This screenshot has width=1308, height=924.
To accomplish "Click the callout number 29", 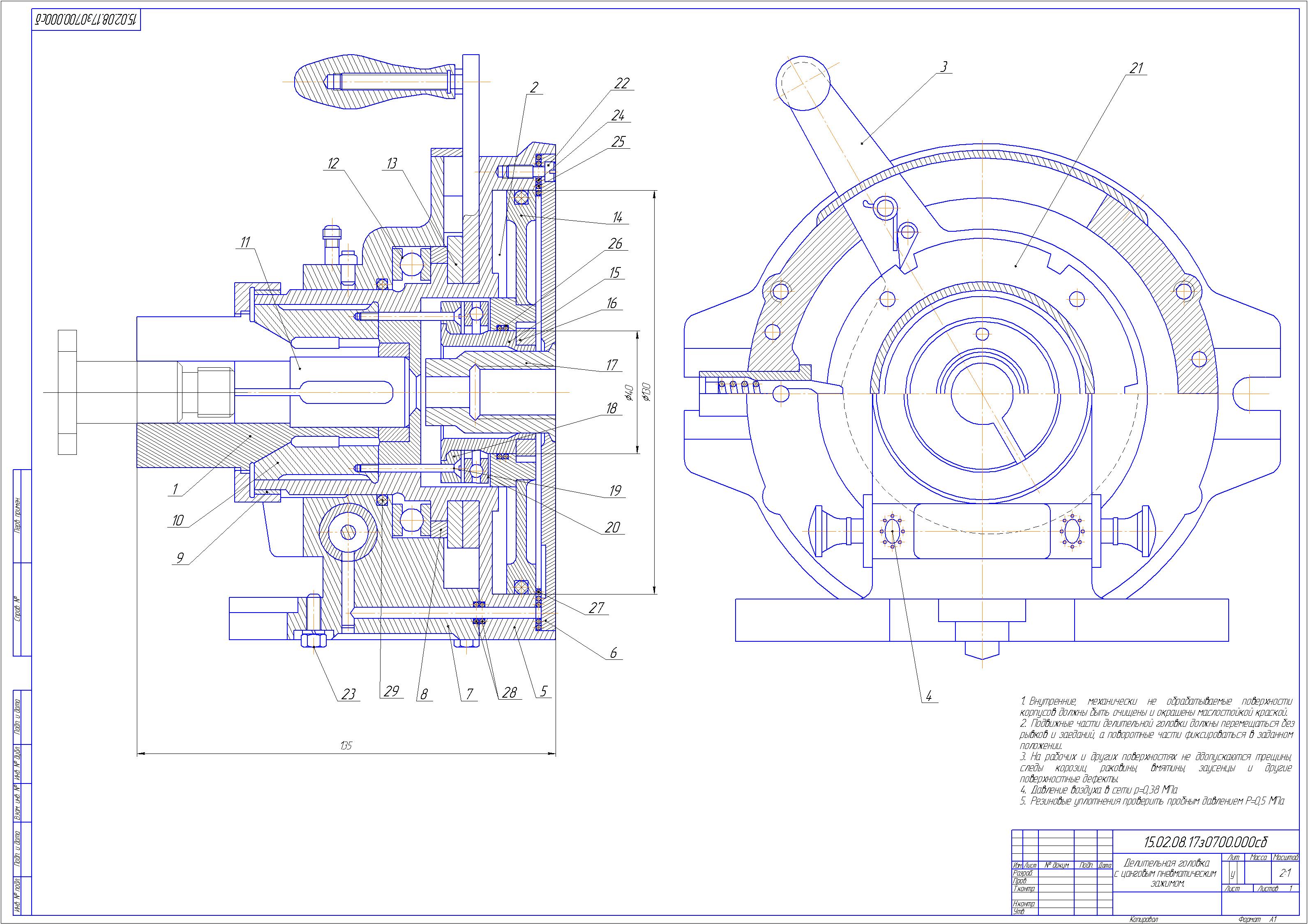I will [391, 691].
